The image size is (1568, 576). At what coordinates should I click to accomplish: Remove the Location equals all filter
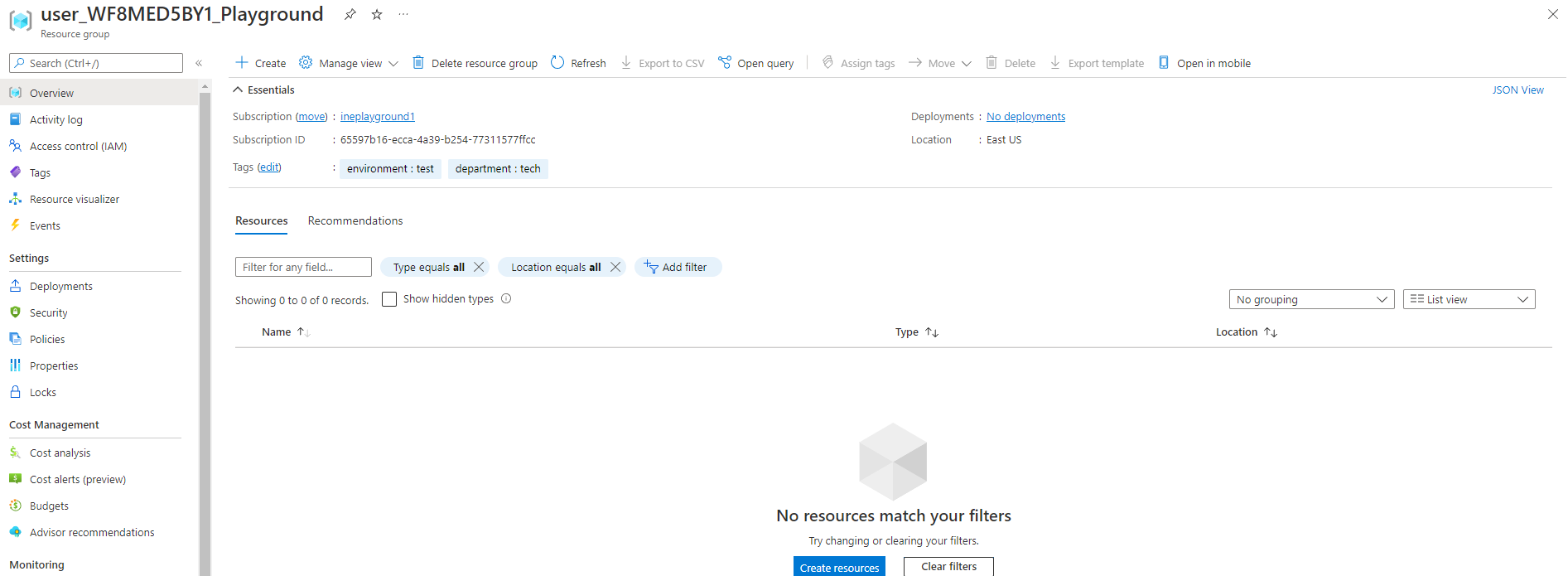[615, 267]
